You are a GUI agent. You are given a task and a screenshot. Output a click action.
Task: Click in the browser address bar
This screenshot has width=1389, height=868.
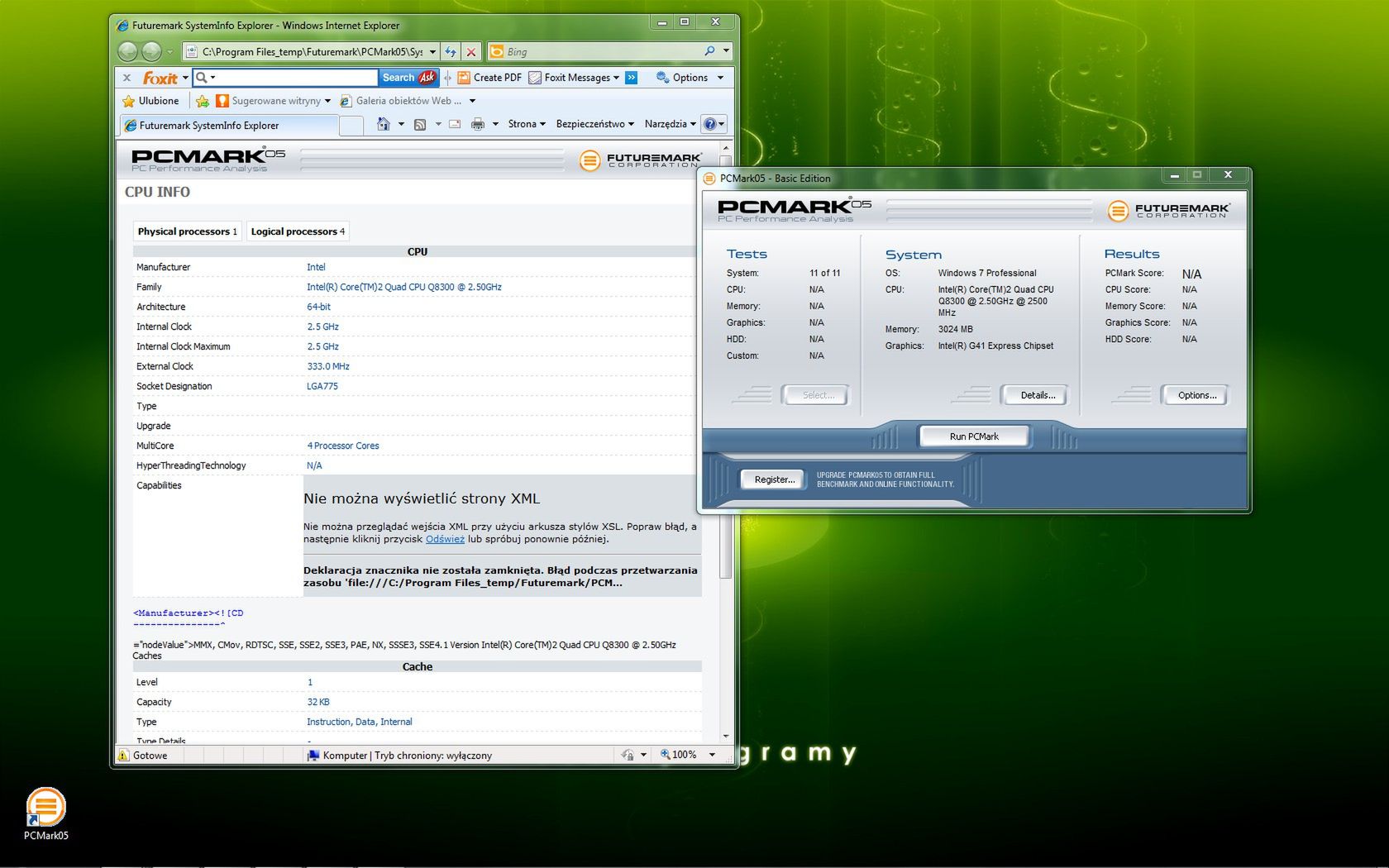310,52
